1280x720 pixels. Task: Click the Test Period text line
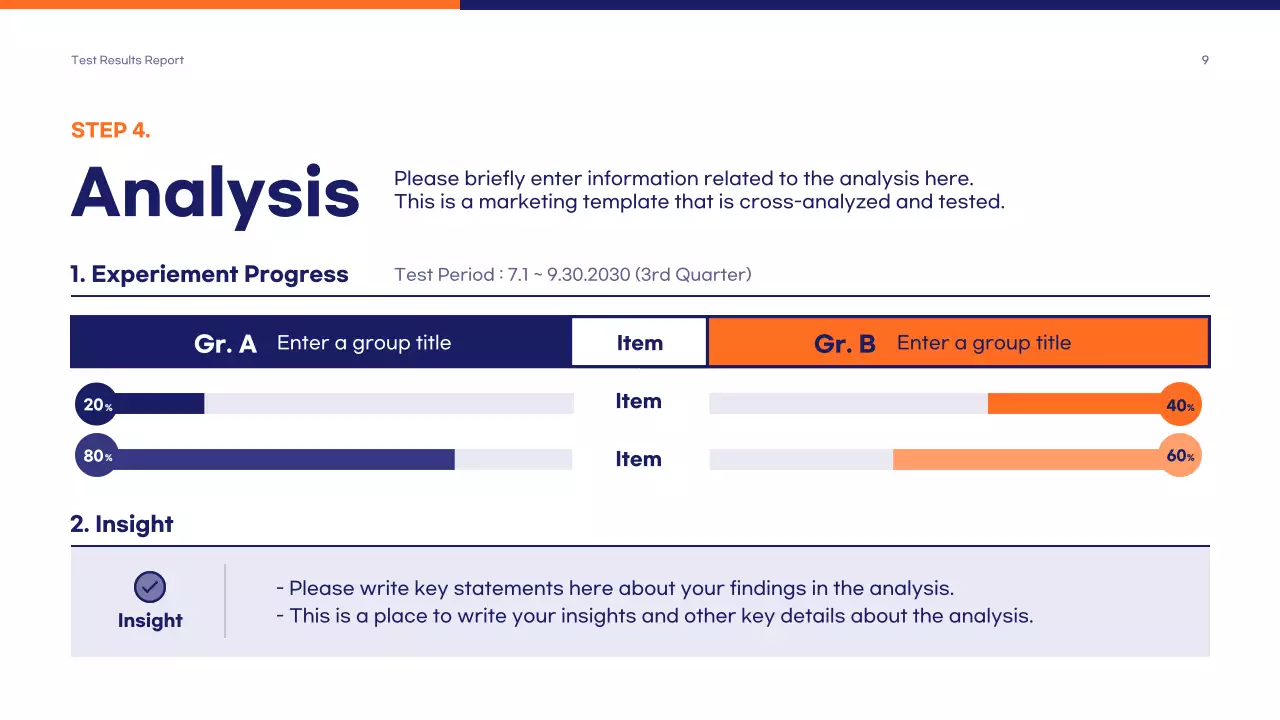coord(572,274)
